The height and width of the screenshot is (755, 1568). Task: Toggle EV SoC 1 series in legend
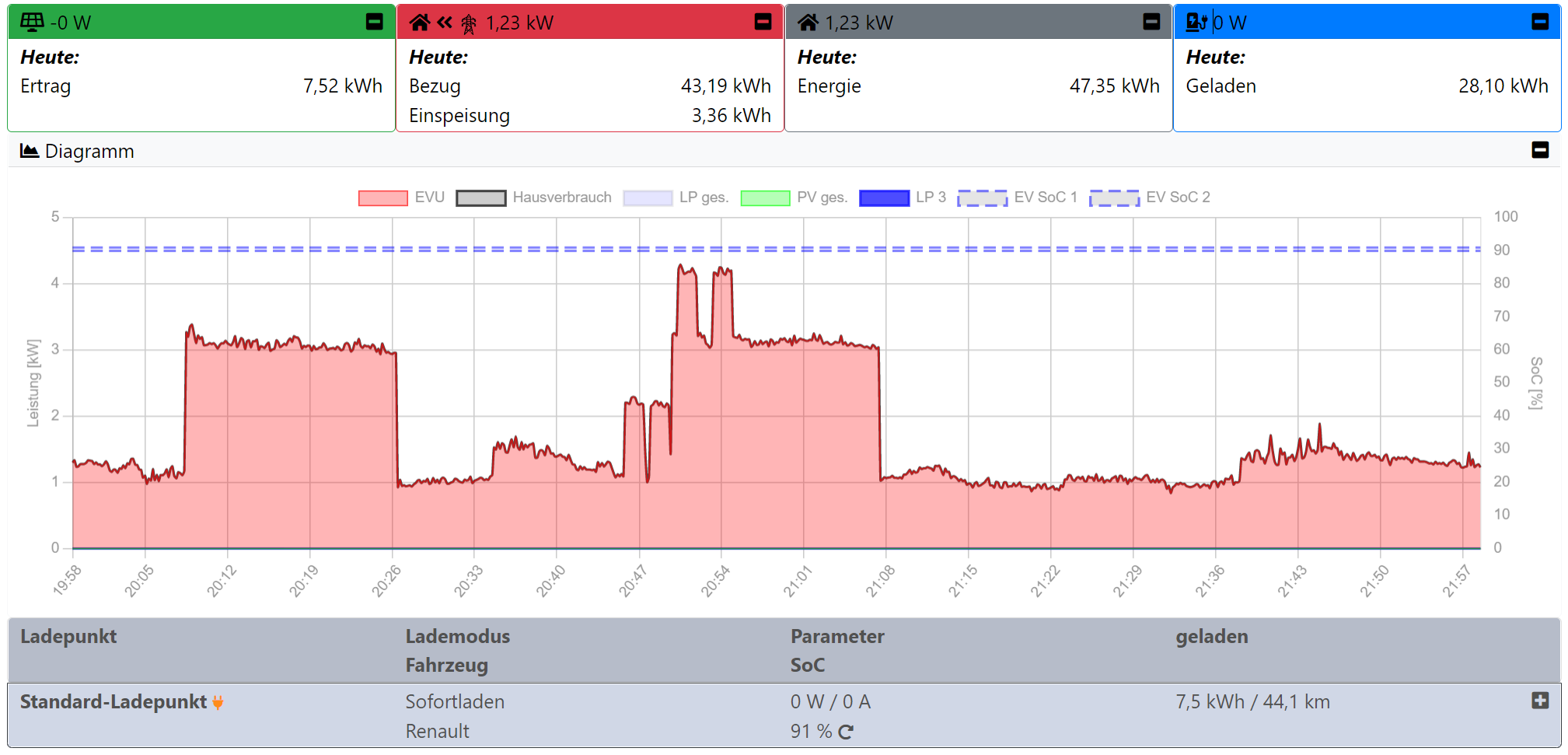coord(1018,197)
